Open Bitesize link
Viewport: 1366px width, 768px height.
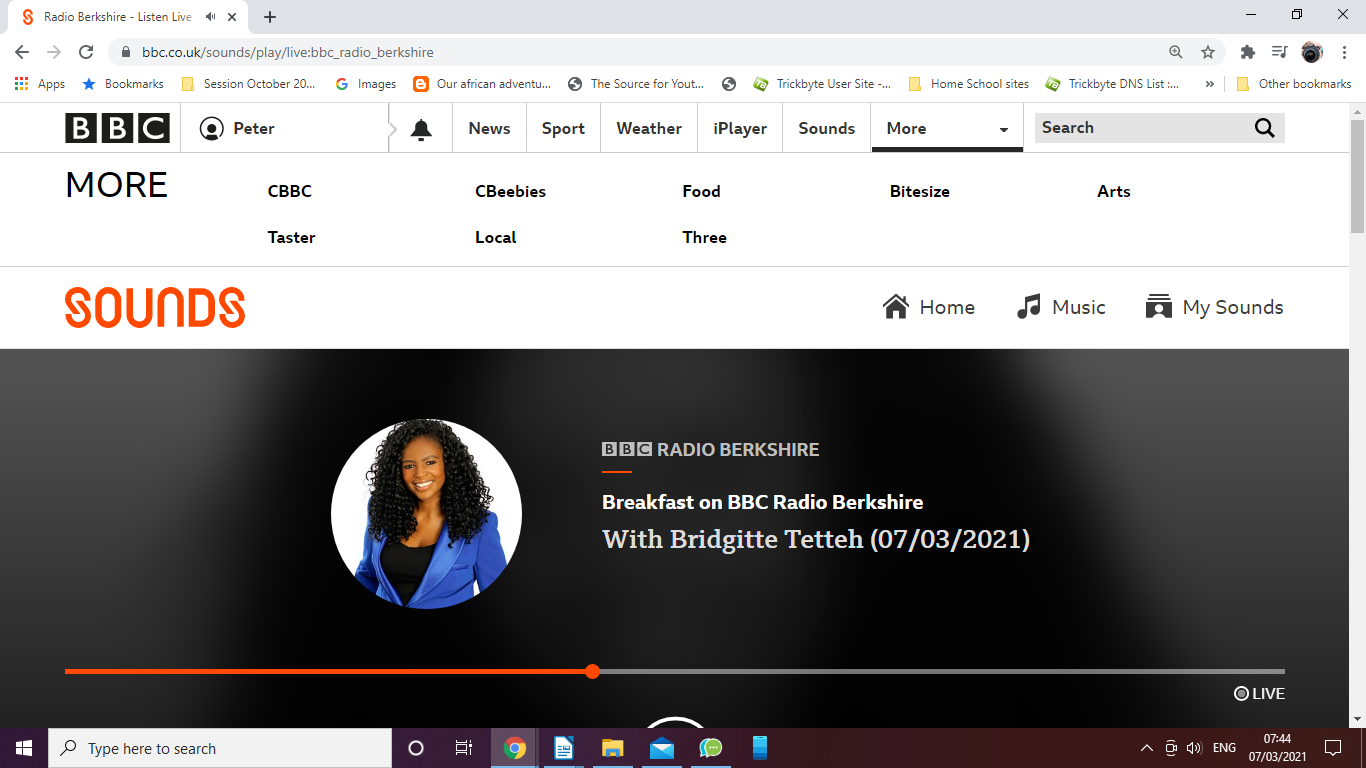[x=920, y=191]
